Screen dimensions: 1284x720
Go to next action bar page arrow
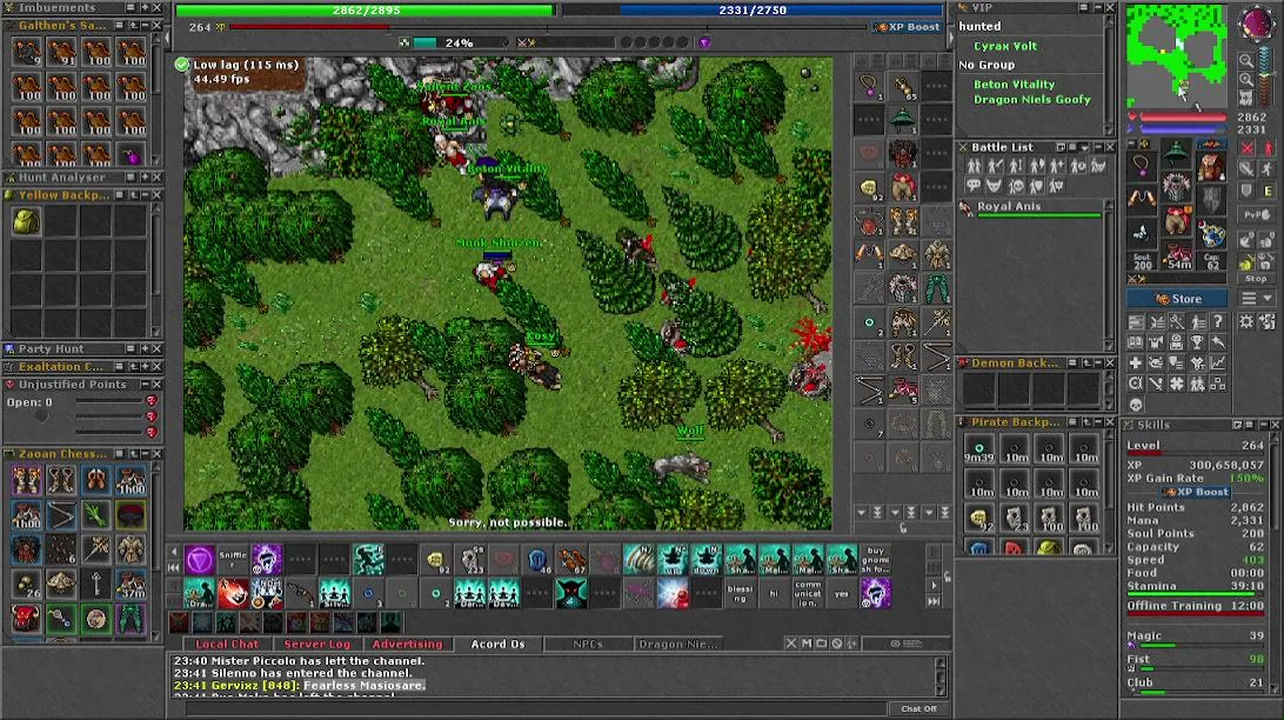tap(933, 587)
